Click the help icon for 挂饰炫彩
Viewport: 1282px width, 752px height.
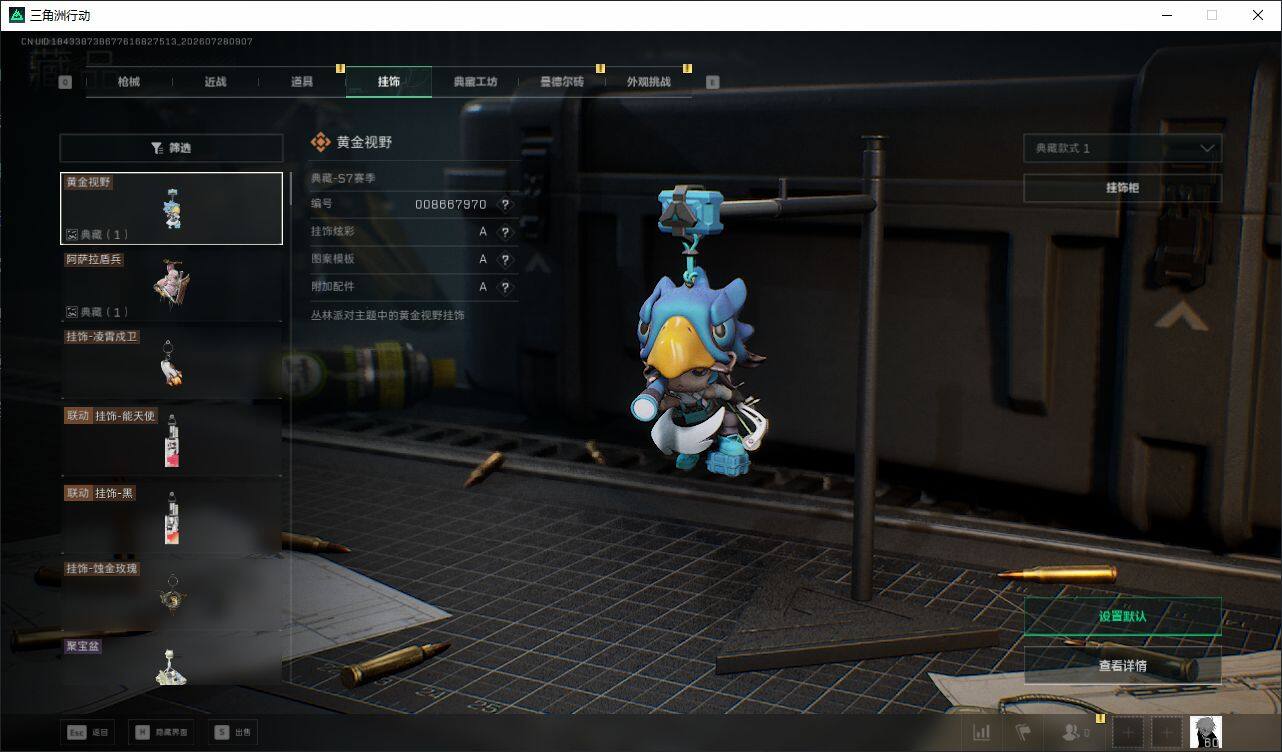tap(505, 232)
